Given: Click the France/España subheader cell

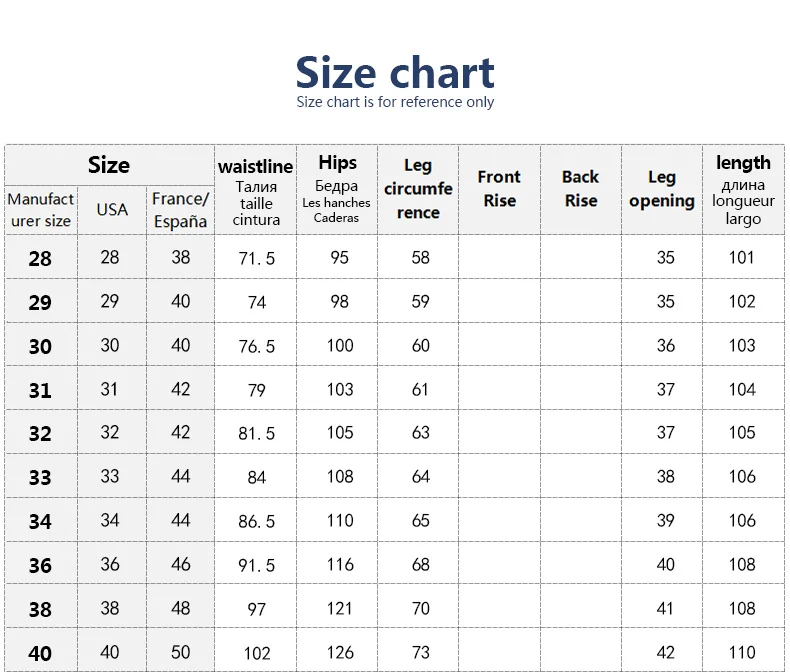Looking at the screenshot, I should tap(180, 210).
